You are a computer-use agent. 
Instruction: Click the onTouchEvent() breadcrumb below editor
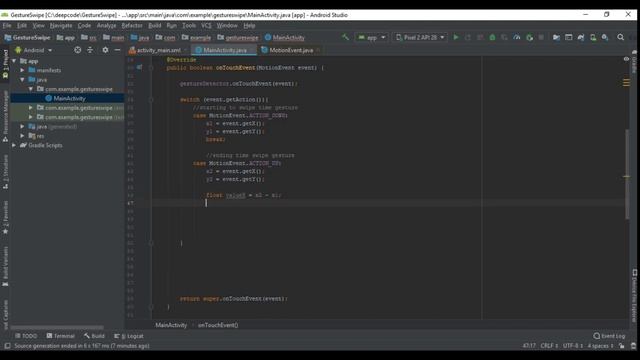[x=218, y=325]
